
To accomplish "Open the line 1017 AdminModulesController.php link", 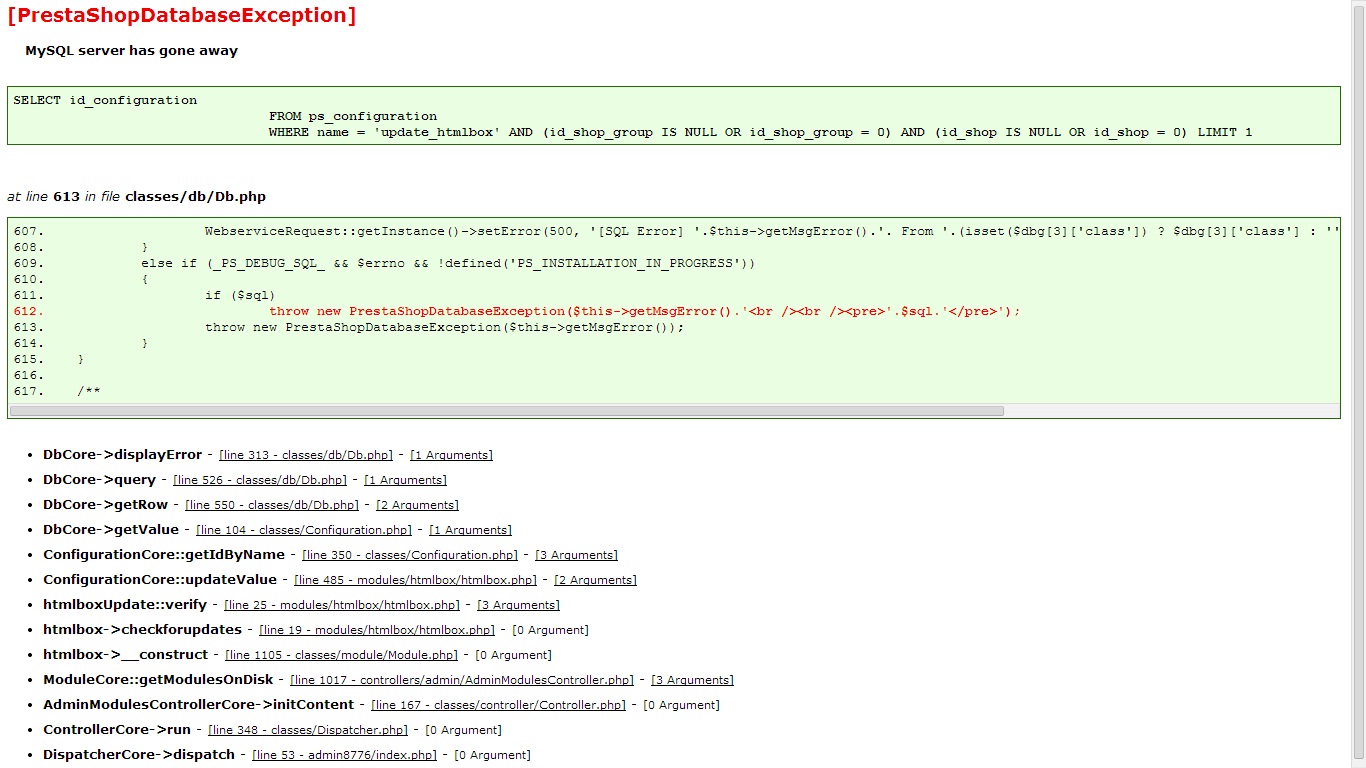I will tap(462, 680).
